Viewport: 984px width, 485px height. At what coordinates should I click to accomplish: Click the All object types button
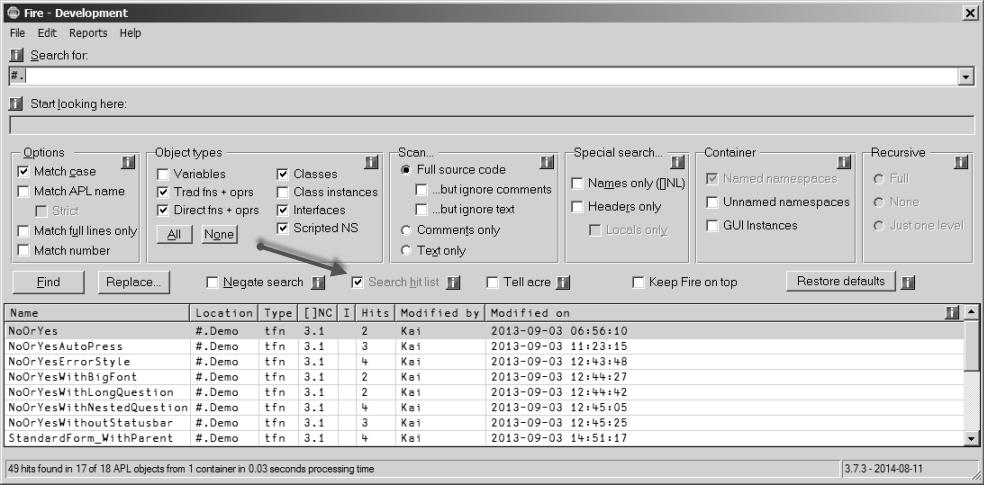[x=174, y=235]
